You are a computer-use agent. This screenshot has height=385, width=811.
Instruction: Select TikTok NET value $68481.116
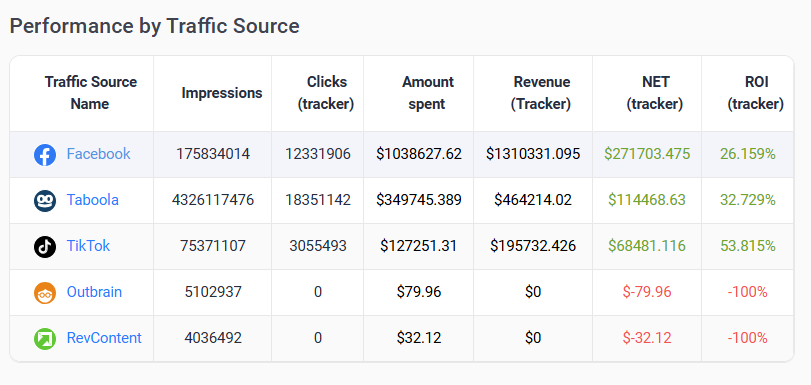click(x=647, y=246)
